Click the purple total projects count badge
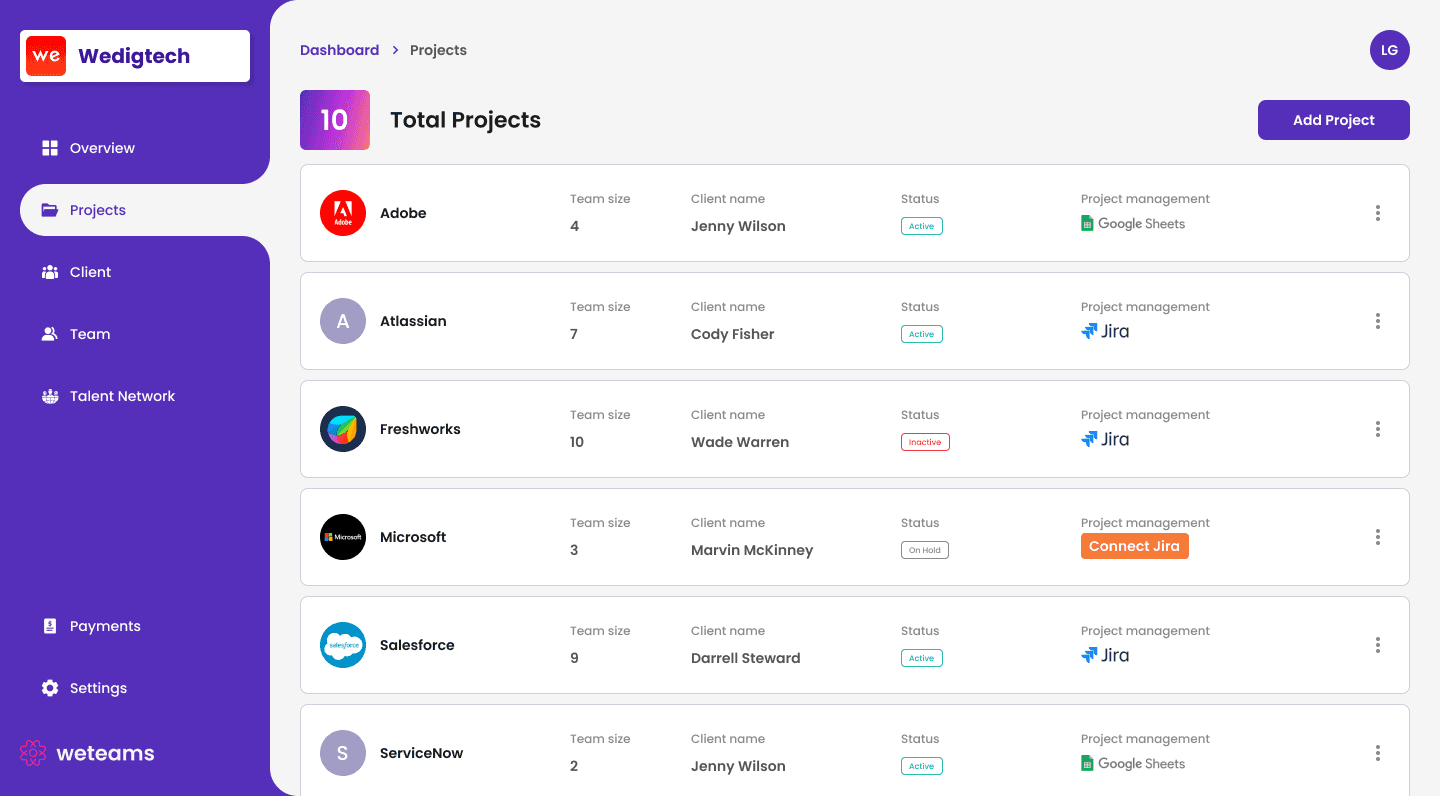Viewport: 1440px width, 796px height. 335,120
